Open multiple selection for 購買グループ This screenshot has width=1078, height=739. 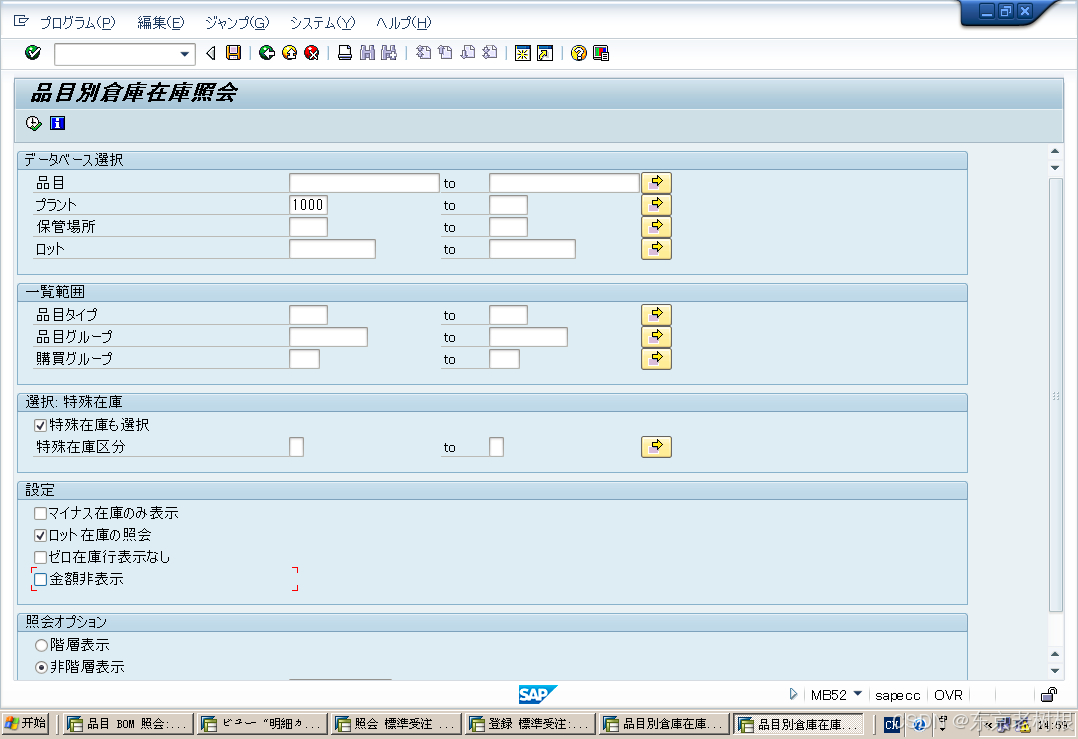point(657,359)
